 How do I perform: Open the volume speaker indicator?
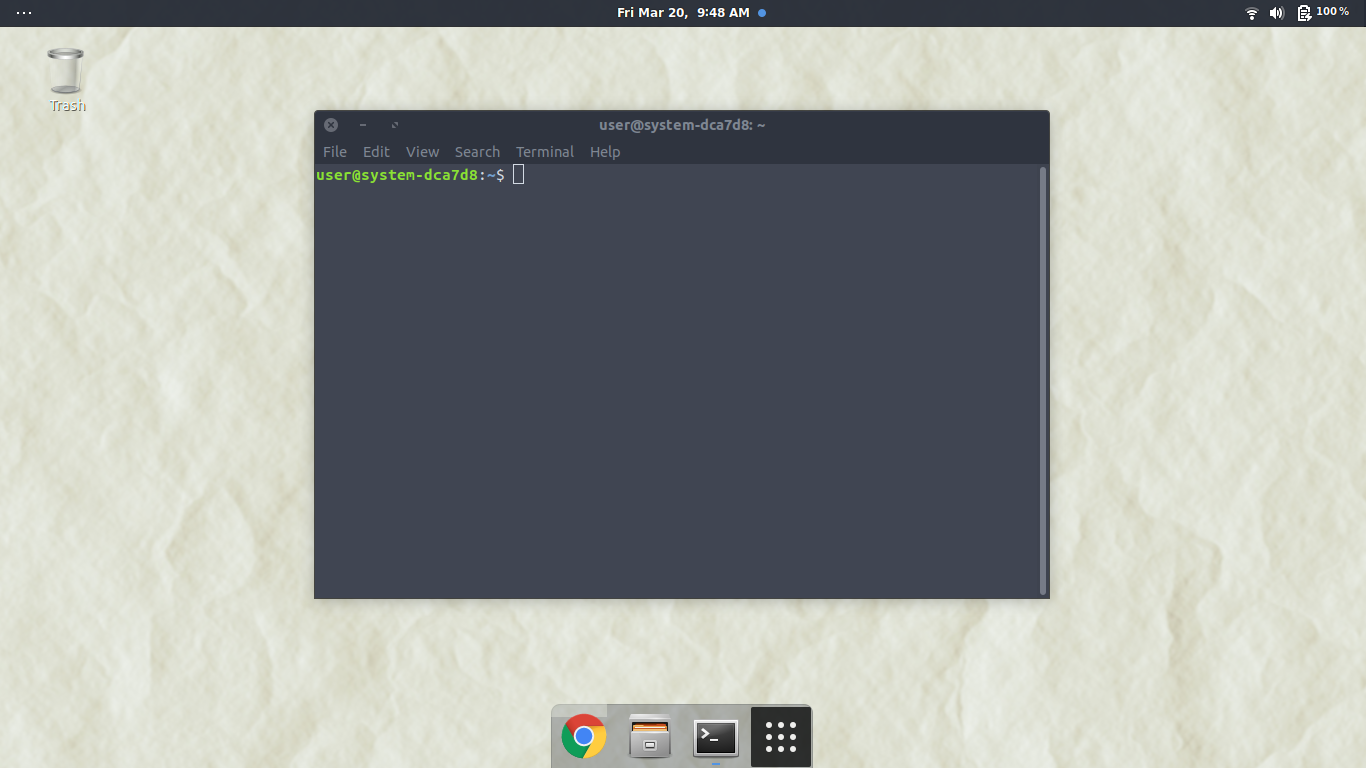1277,13
